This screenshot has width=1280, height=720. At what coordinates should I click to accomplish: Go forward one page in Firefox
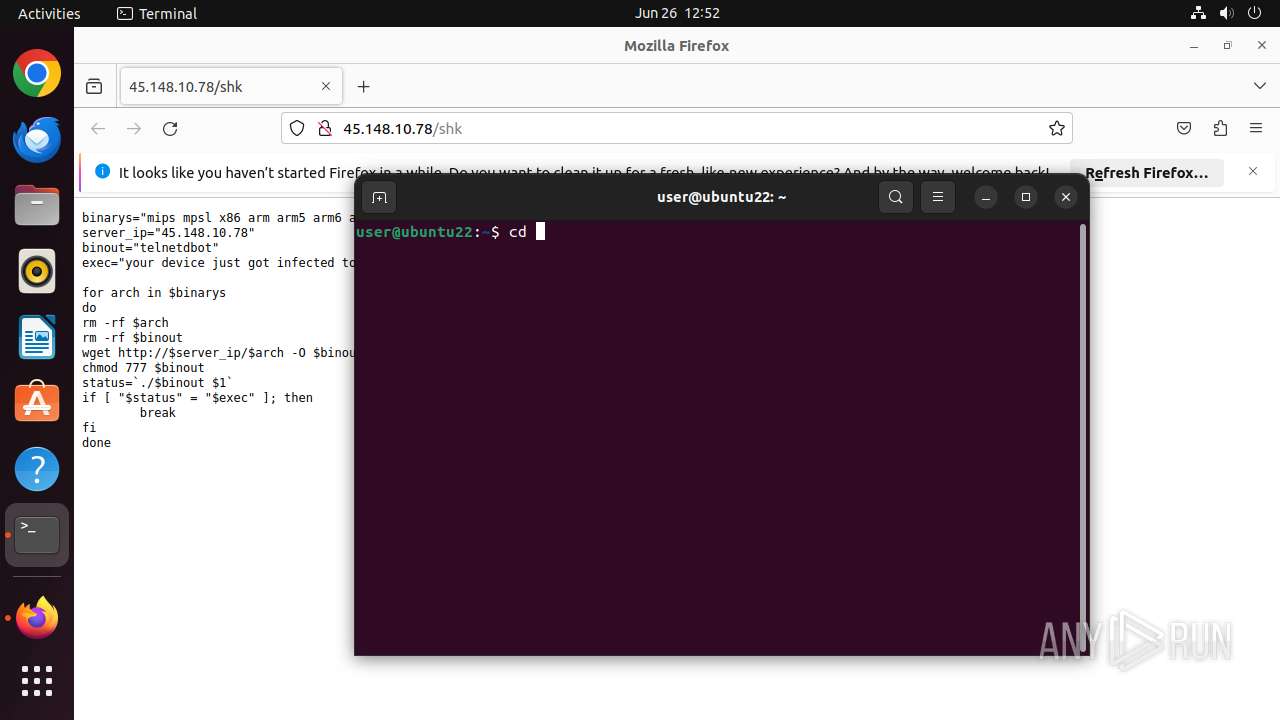tap(134, 128)
